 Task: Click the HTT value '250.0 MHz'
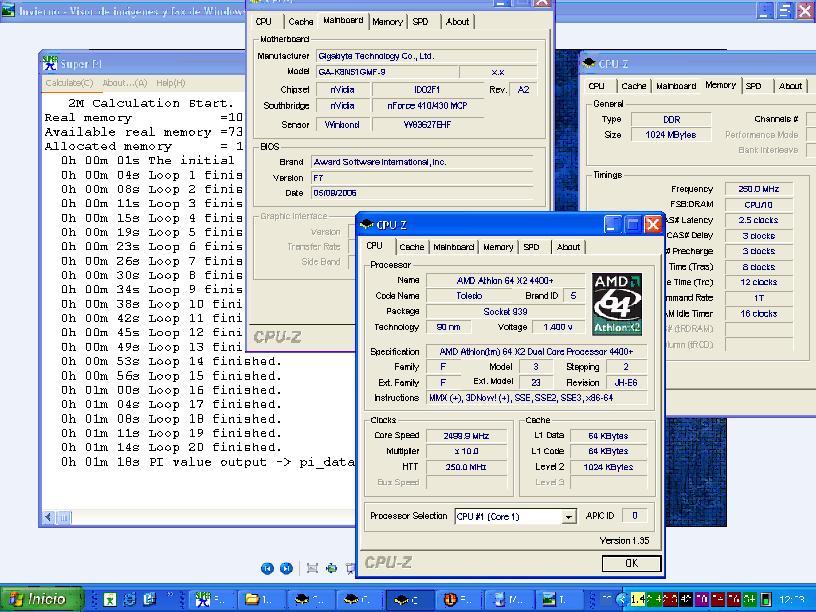466,467
